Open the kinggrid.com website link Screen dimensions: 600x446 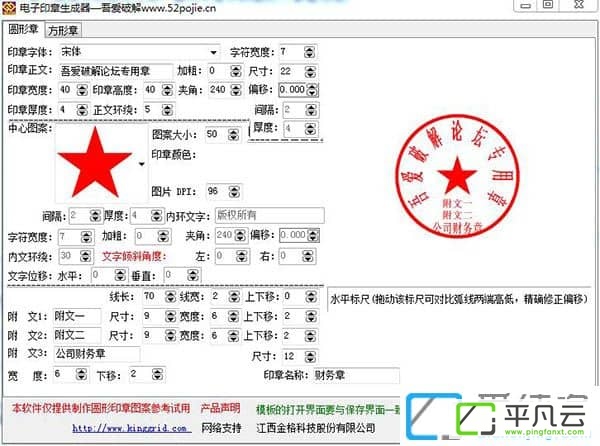[132, 428]
